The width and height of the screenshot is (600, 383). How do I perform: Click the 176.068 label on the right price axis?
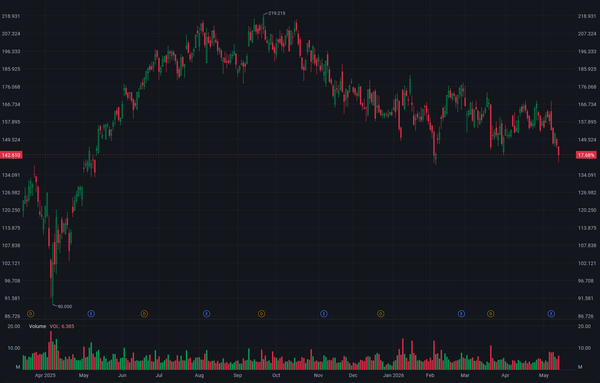[587, 87]
